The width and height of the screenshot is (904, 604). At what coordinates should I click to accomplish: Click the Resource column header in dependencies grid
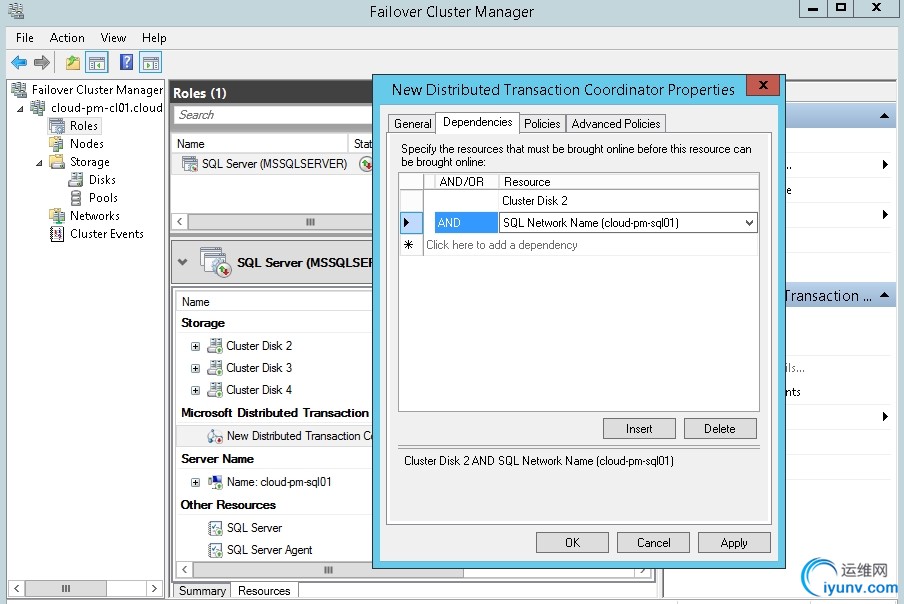[x=628, y=182]
